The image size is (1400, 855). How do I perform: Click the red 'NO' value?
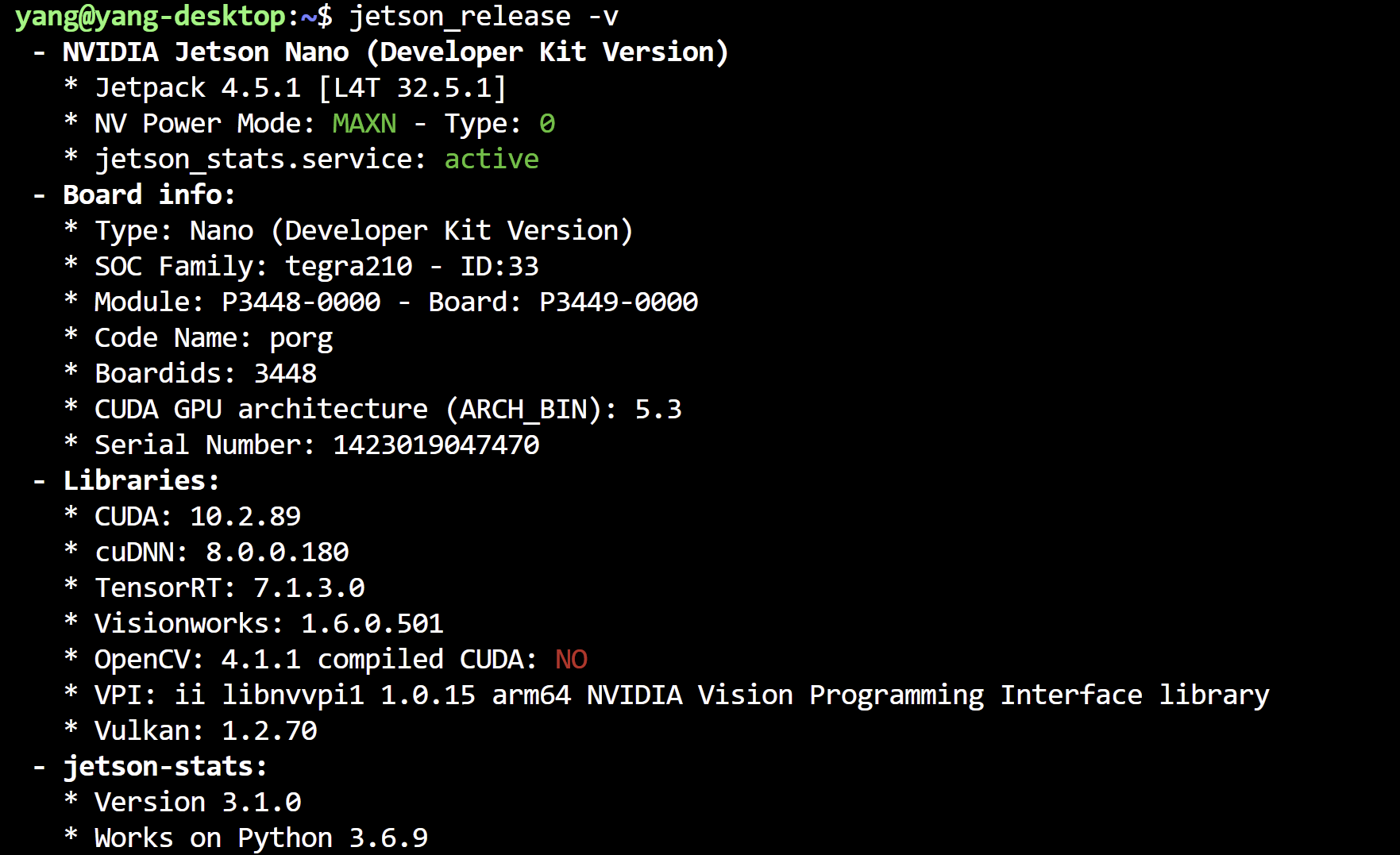click(x=571, y=660)
